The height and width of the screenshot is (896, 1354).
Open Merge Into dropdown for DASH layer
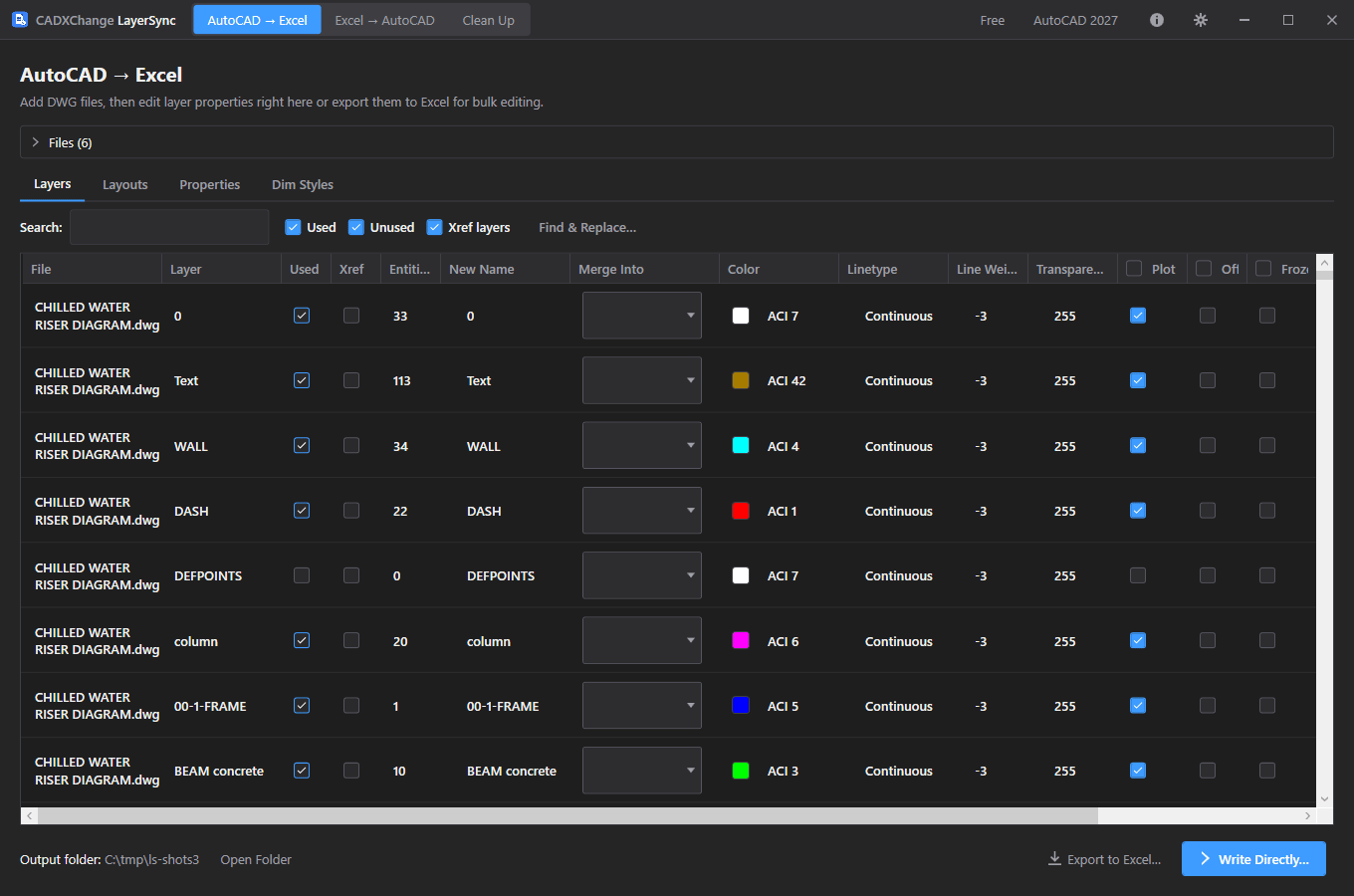(x=642, y=511)
